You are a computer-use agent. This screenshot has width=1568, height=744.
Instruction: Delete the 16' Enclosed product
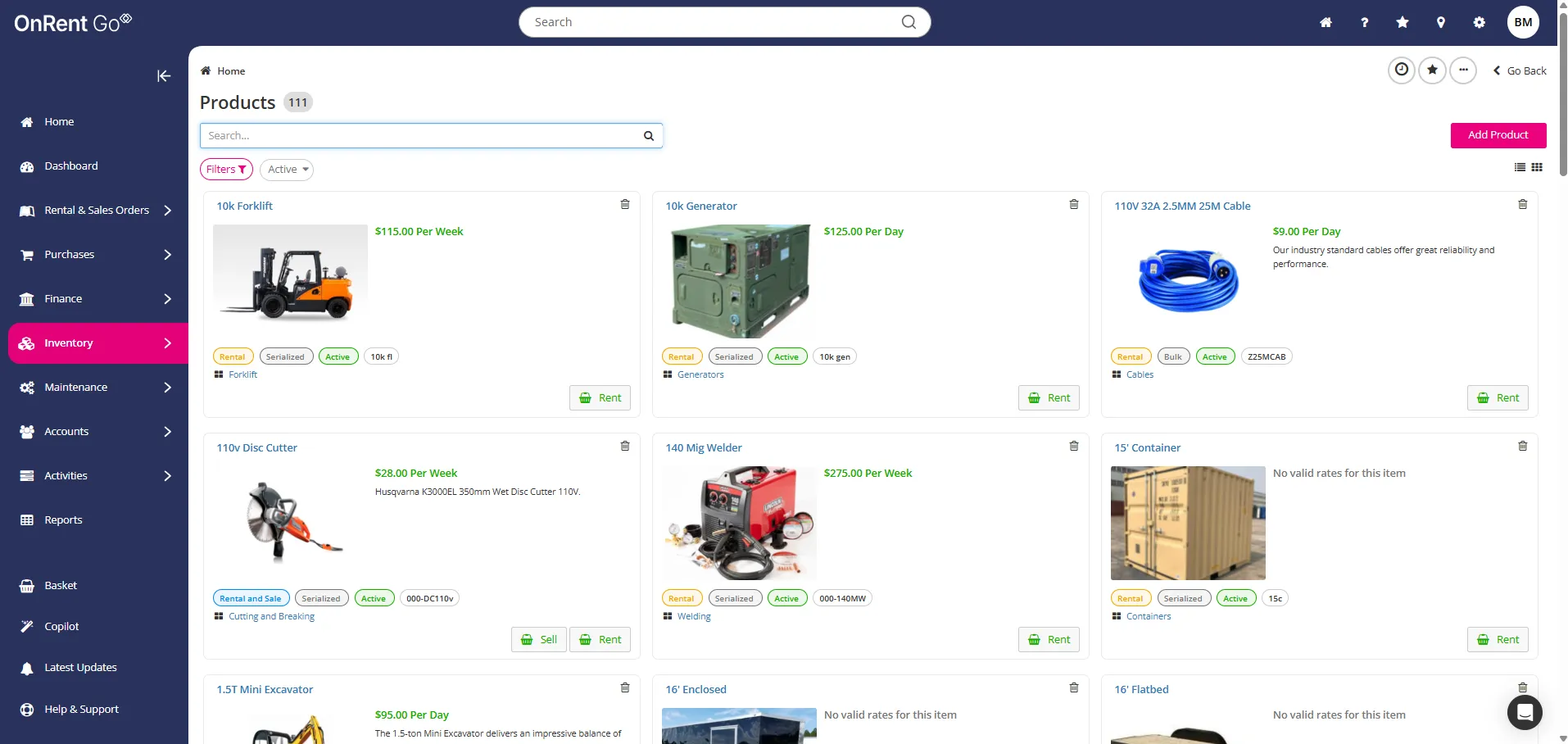pyautogui.click(x=1074, y=687)
